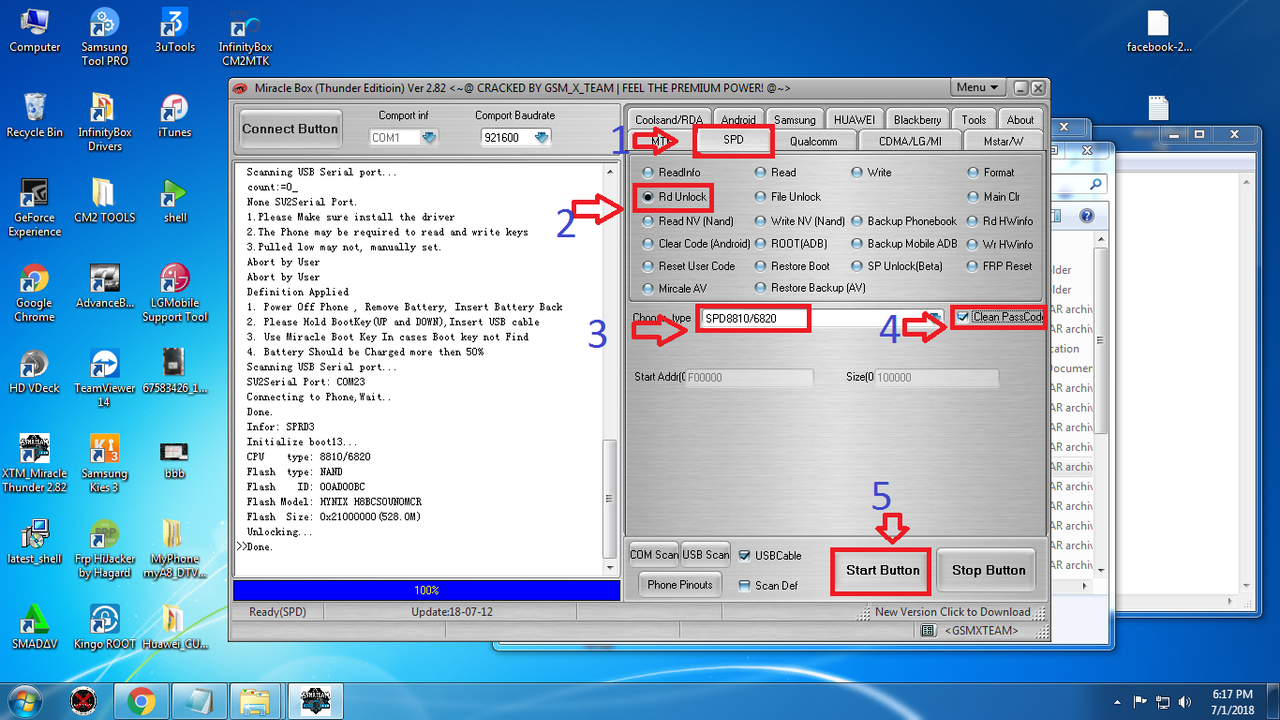Click the Size input field
The image size is (1280, 720).
(936, 378)
